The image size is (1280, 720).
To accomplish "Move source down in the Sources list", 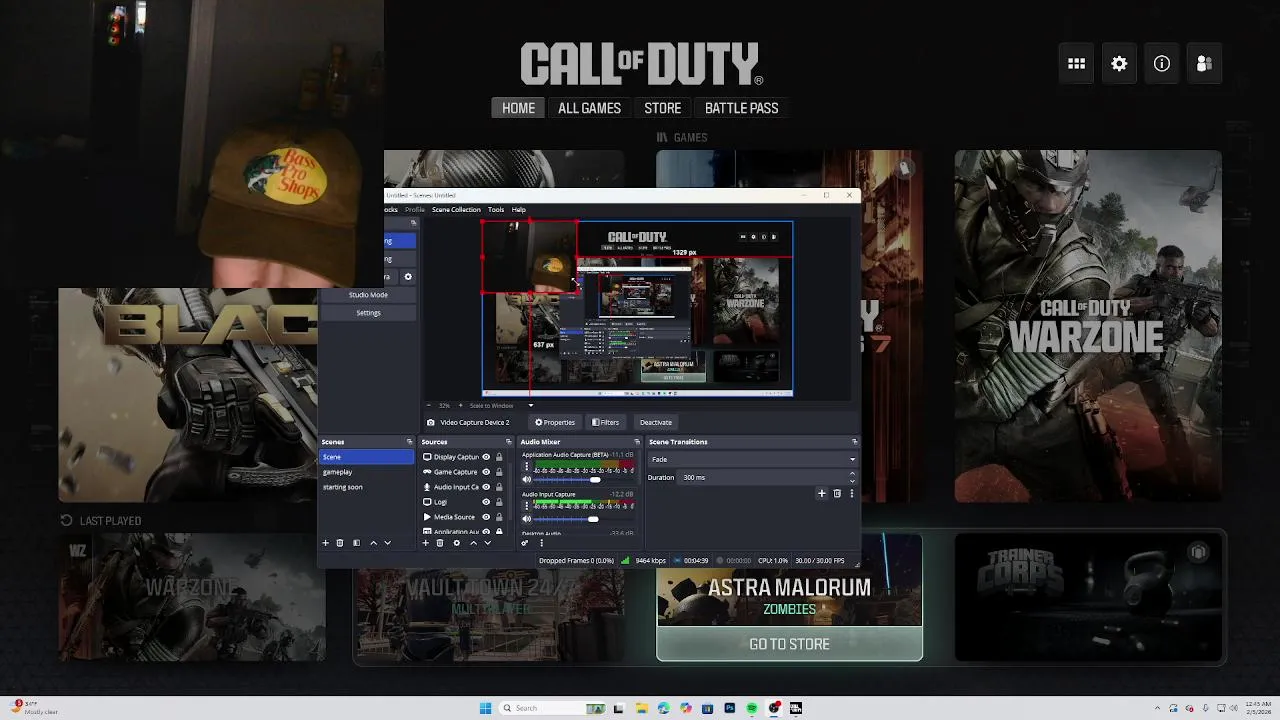I will (487, 543).
